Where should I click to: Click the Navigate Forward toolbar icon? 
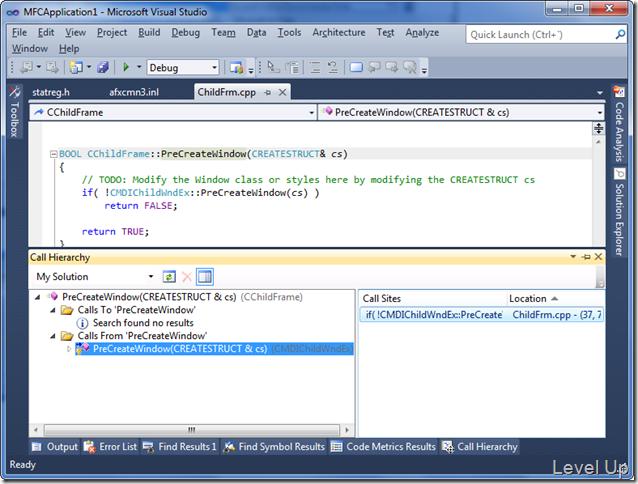click(x=52, y=67)
